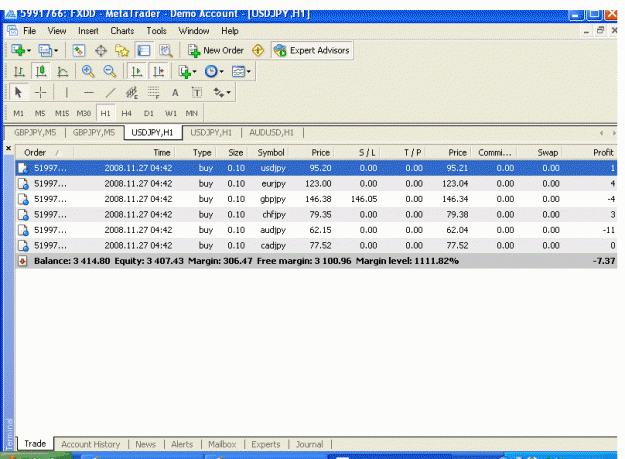Set timeframe to H4
This screenshot has height=459, width=625.
coord(126,114)
